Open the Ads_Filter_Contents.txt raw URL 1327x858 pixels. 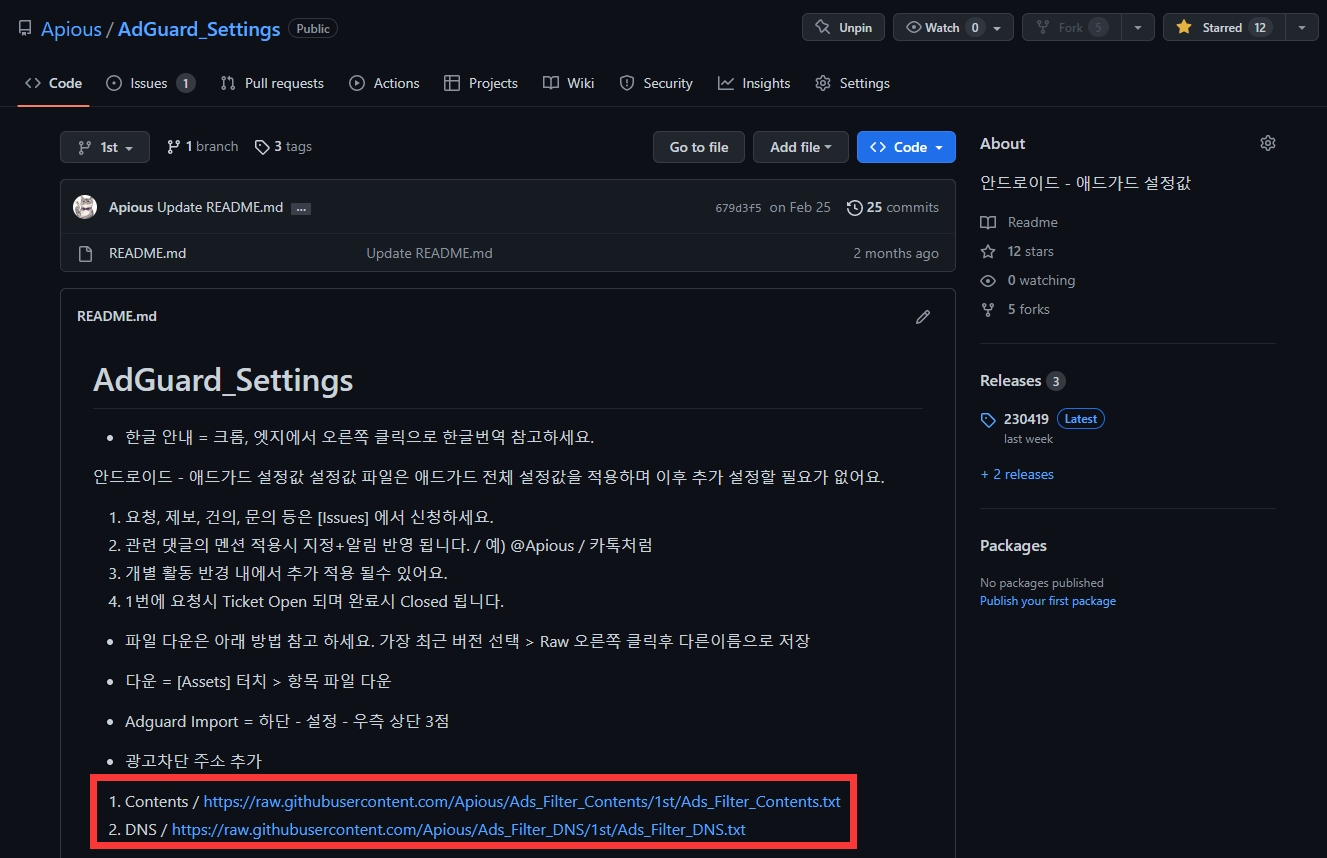(522, 801)
